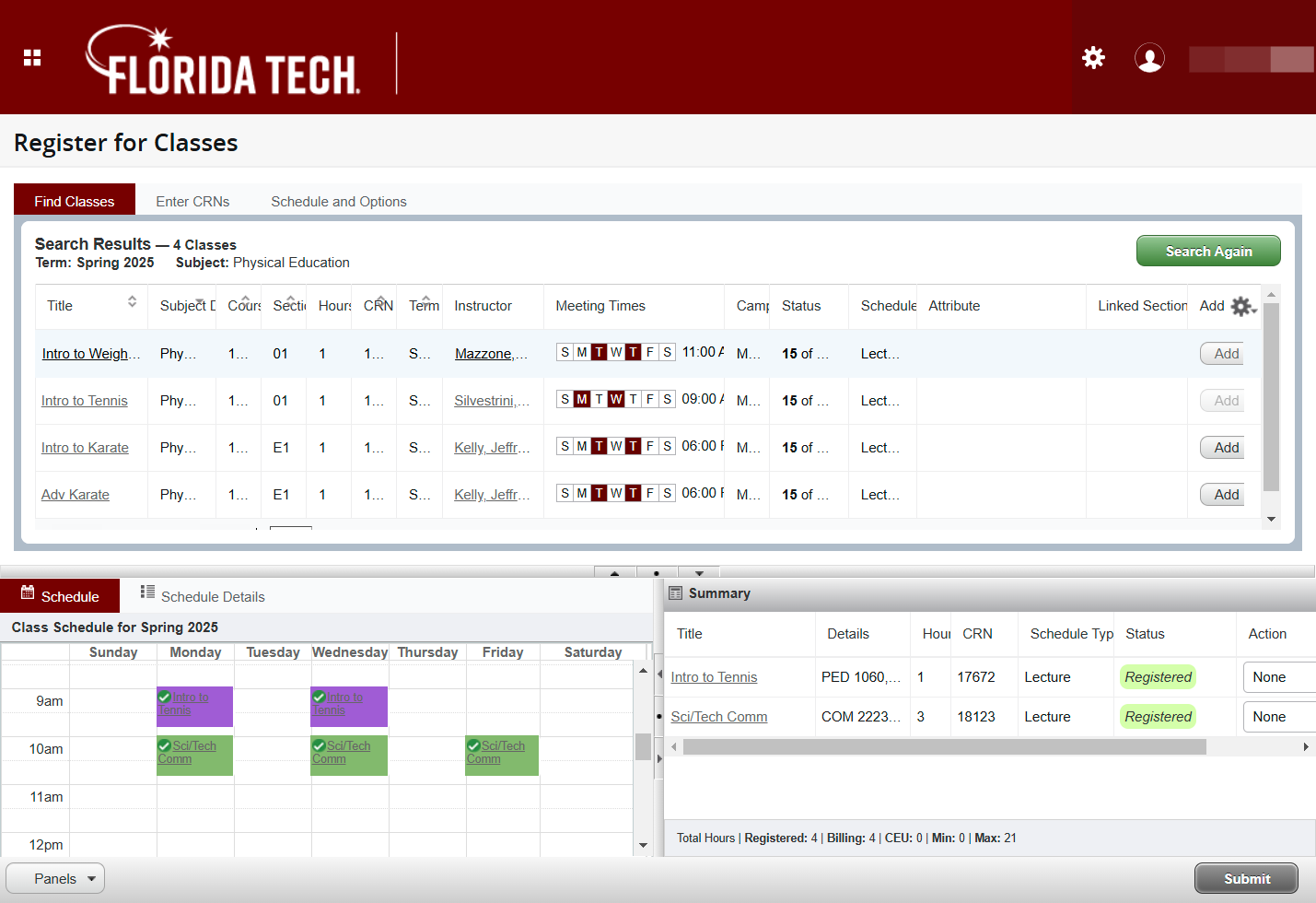Screen dimensions: 1316x903
Task: Add the Intro to Weight class
Action: click(1222, 354)
